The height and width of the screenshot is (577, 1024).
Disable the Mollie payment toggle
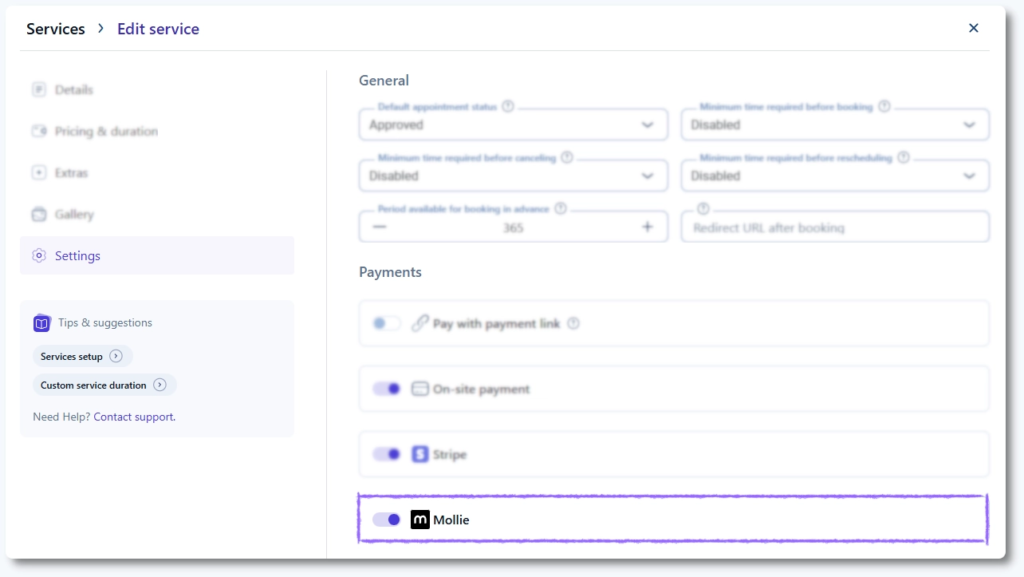[387, 520]
